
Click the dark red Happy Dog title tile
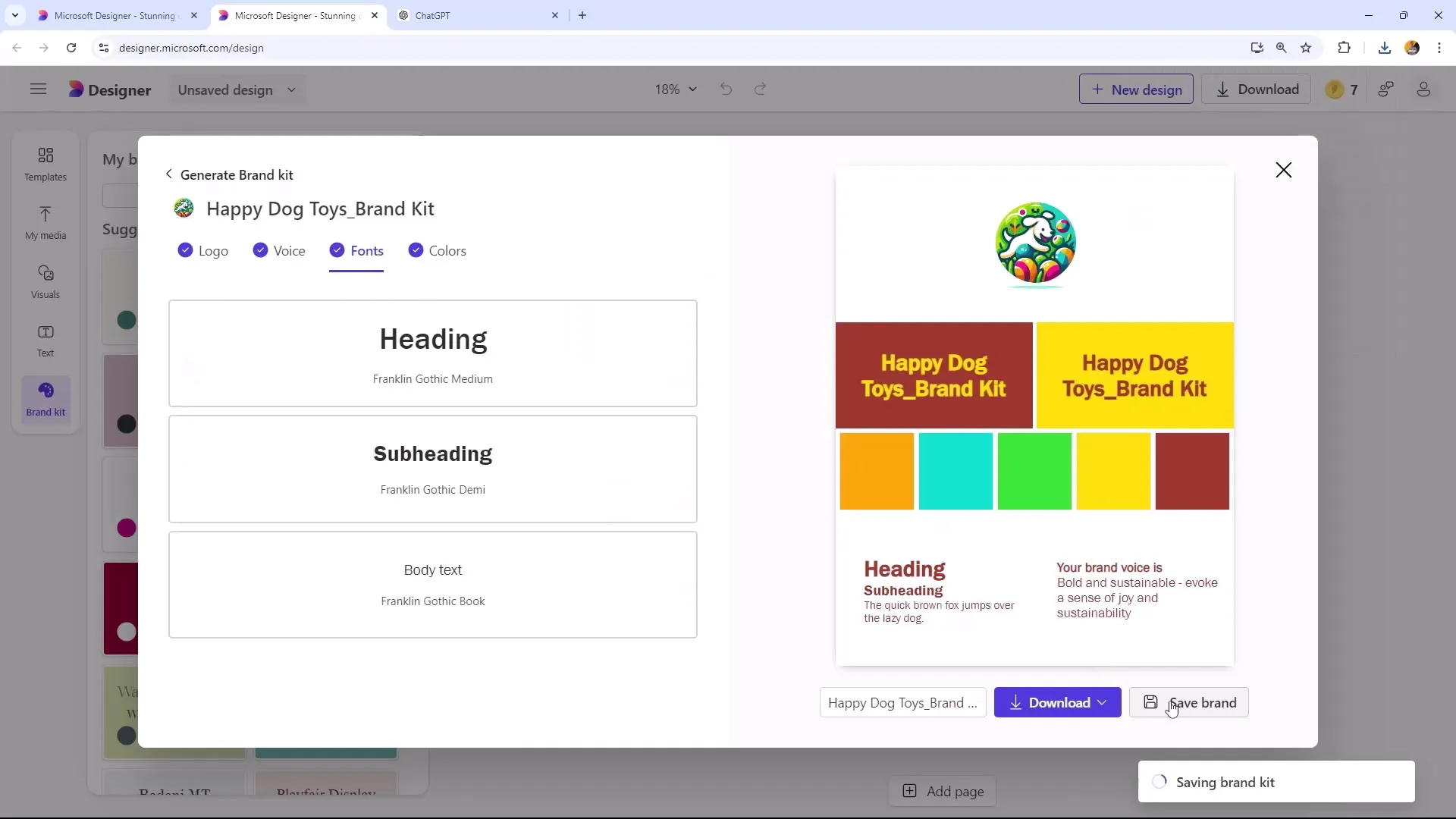pyautogui.click(x=934, y=375)
